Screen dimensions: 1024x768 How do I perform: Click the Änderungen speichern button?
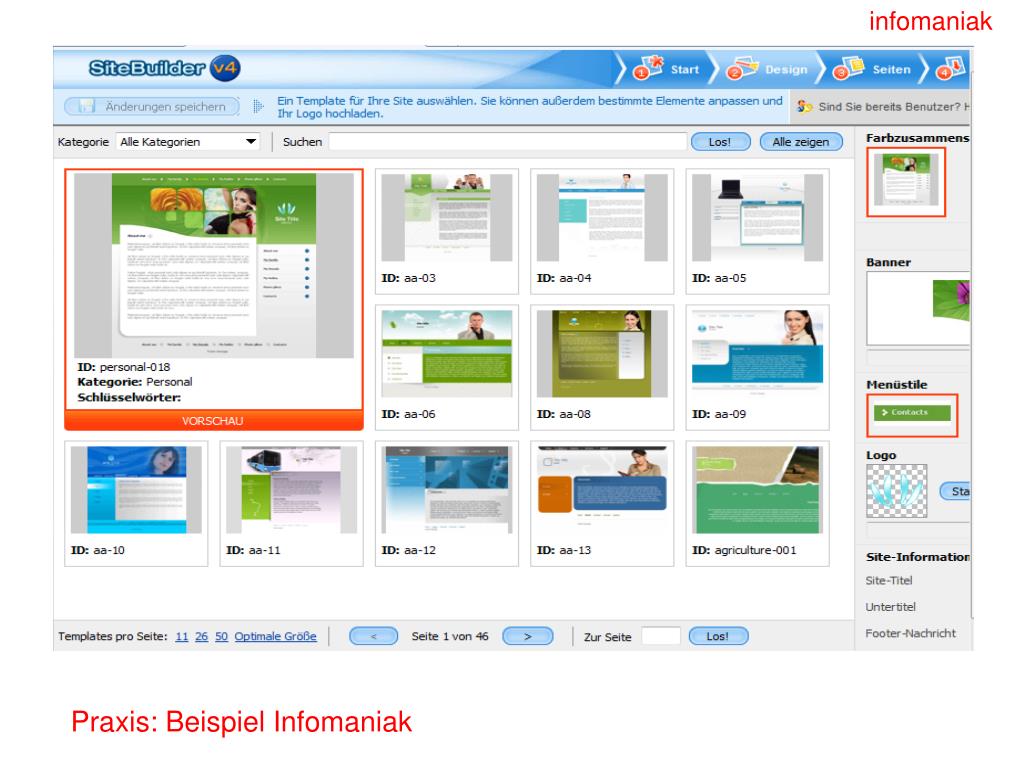(152, 106)
